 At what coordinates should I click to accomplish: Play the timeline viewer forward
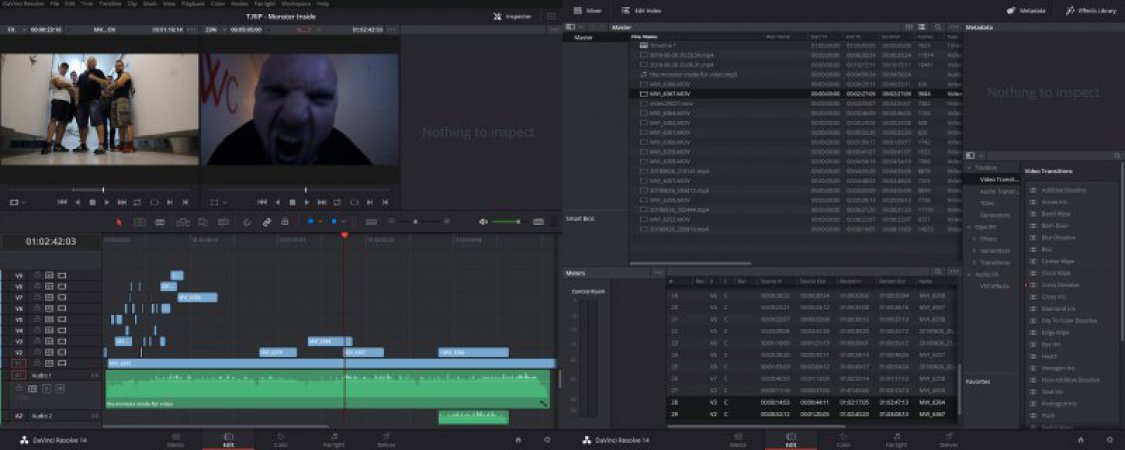(x=307, y=202)
